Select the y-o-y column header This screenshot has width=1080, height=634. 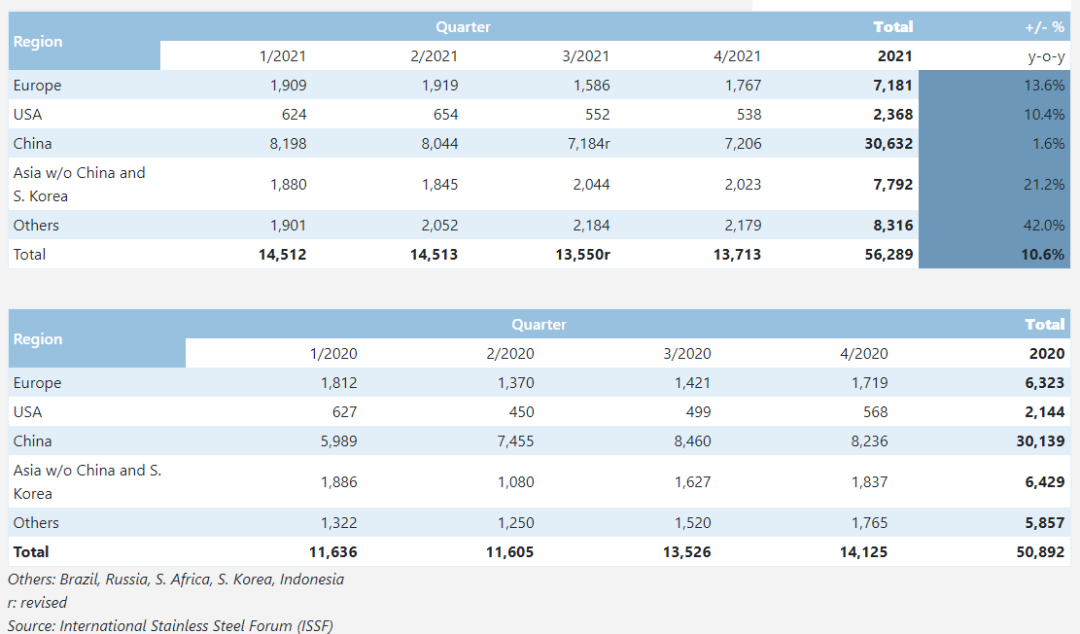pyautogui.click(x=1045, y=56)
